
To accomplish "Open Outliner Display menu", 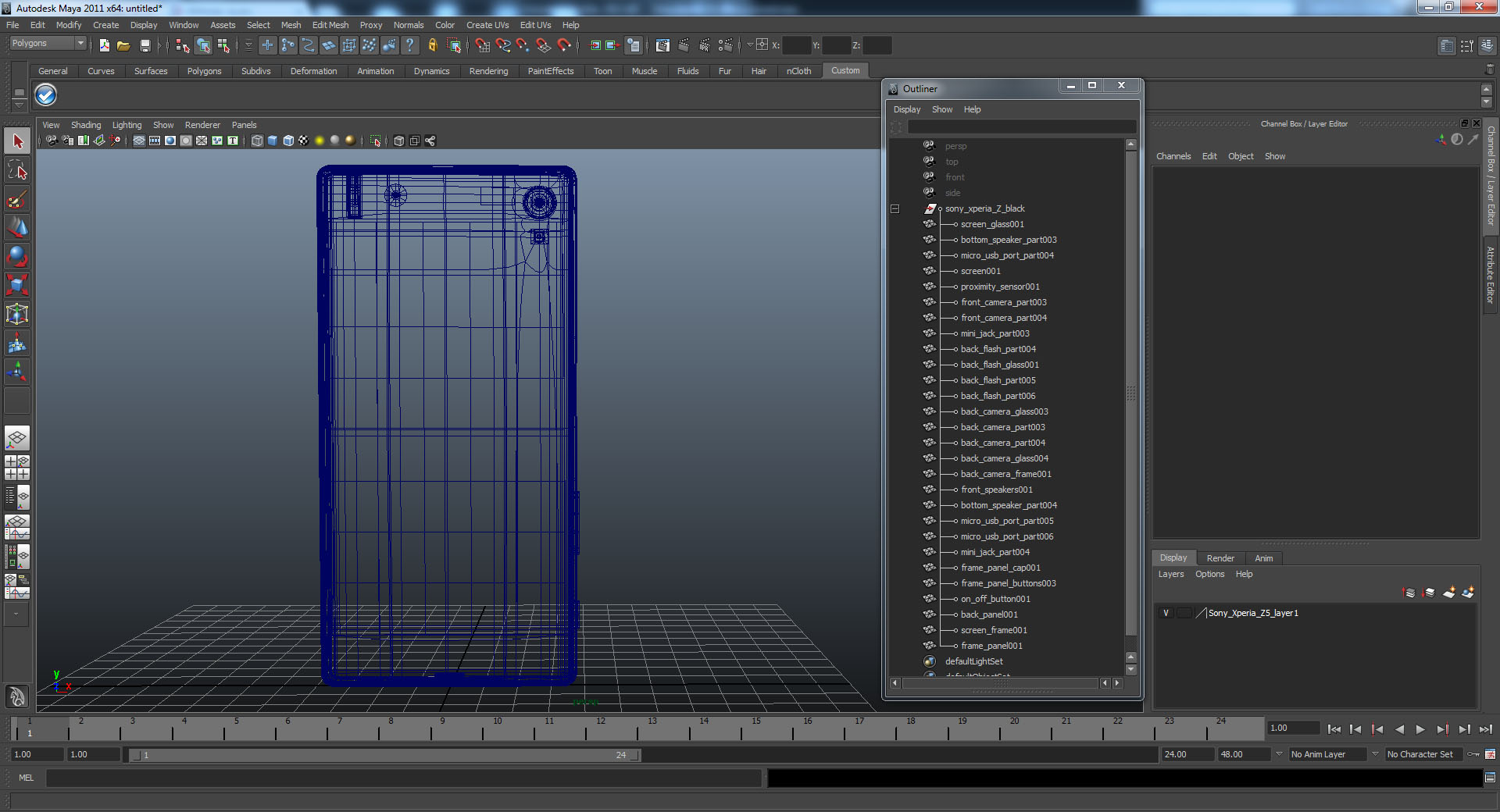I will point(907,109).
